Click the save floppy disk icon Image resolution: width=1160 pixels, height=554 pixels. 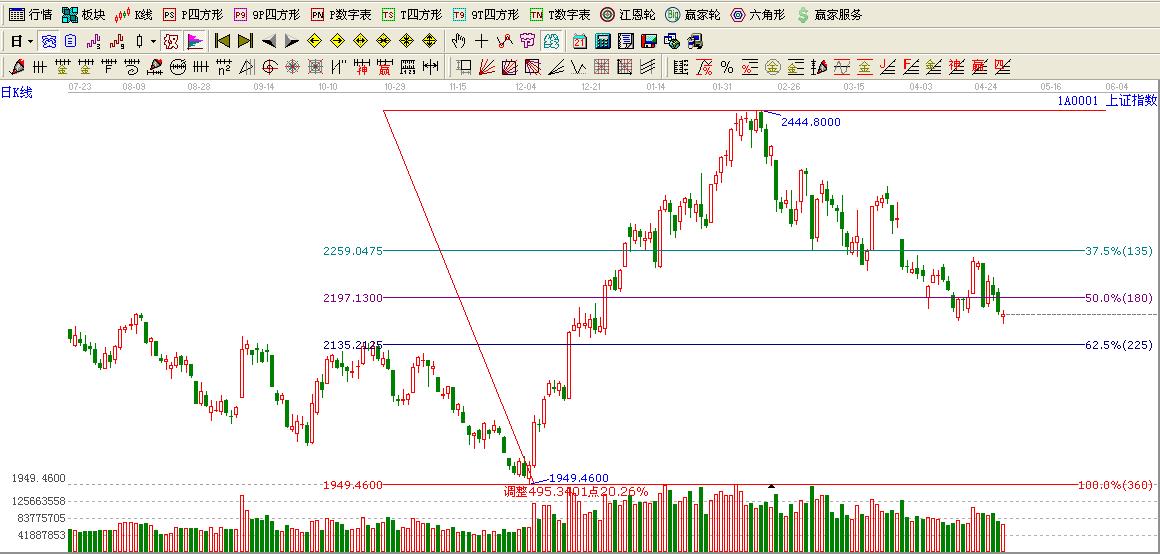648,41
